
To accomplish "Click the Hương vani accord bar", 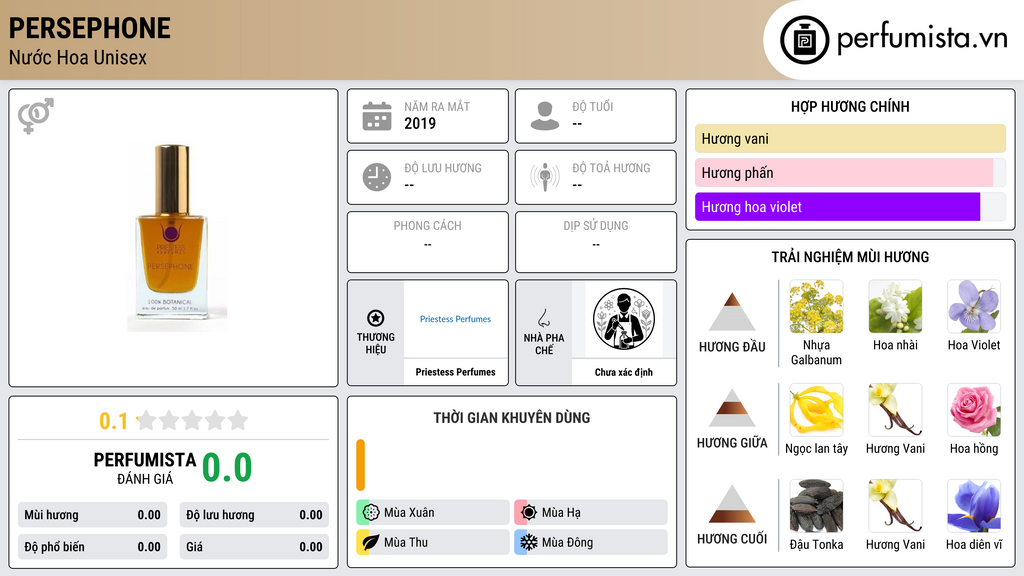I will (850, 138).
